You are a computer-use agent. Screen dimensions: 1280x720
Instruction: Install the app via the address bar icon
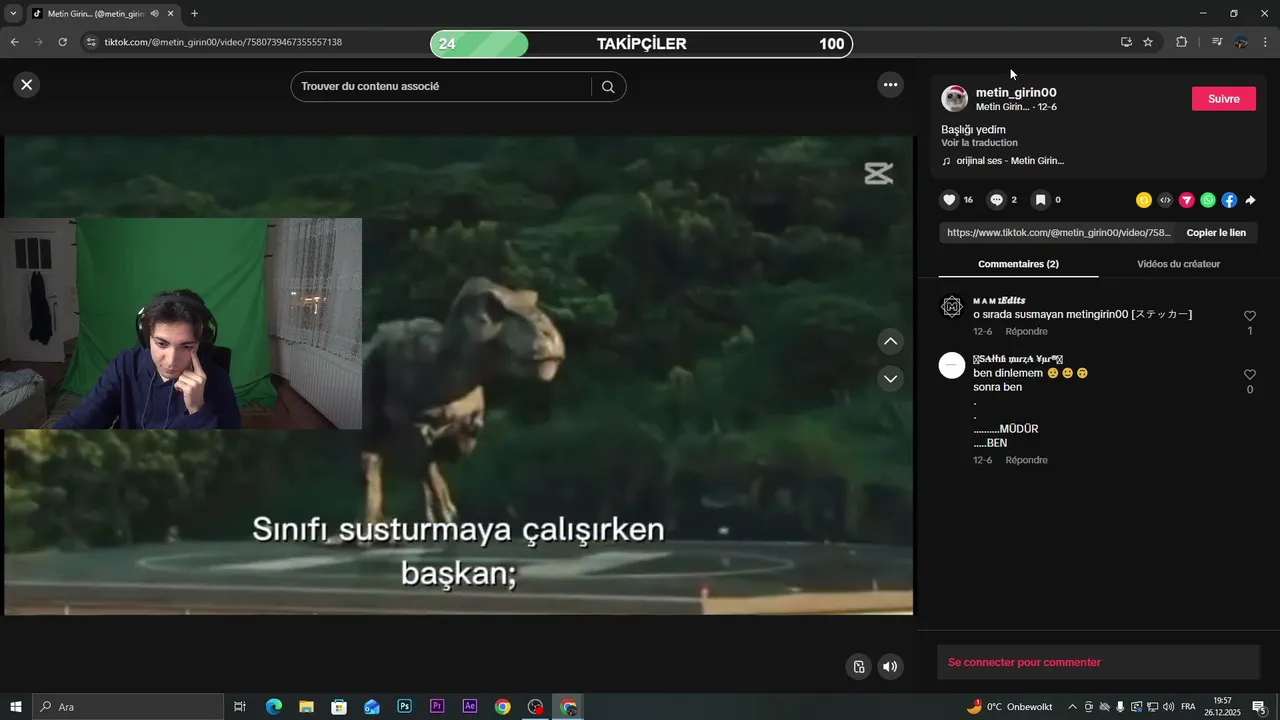click(1126, 42)
